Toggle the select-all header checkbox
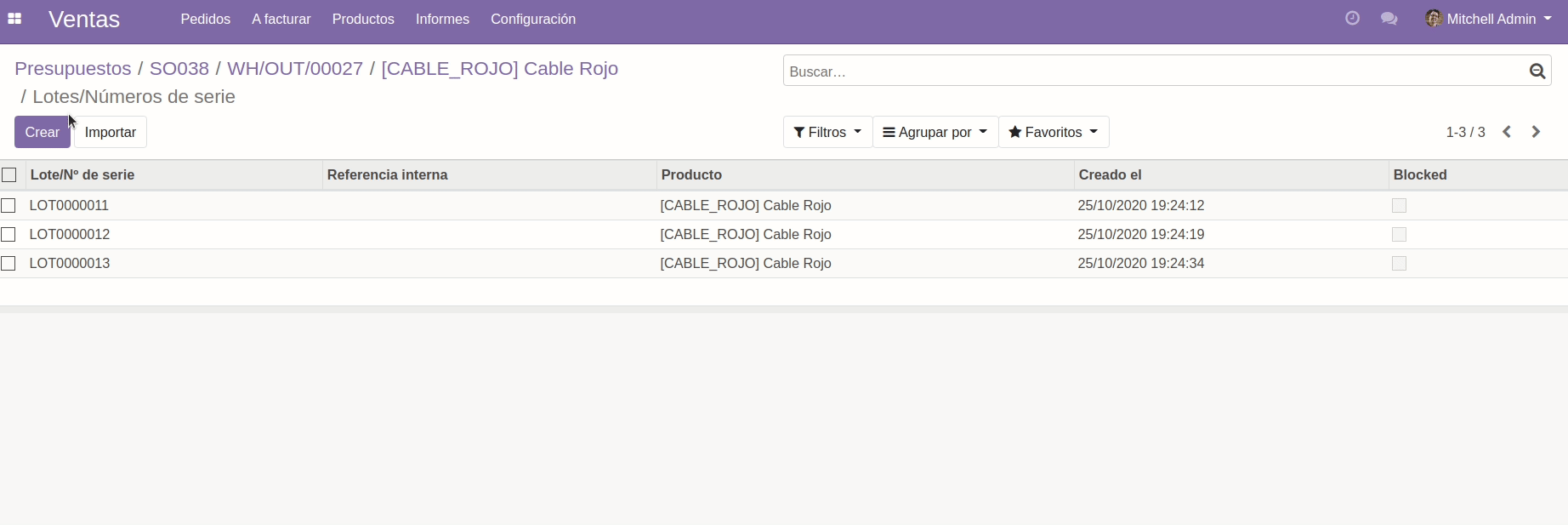The image size is (1568, 525). pos(9,174)
